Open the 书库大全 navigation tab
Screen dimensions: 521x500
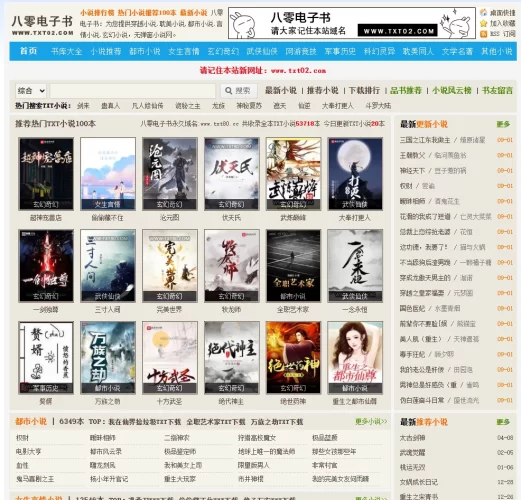tap(66, 51)
